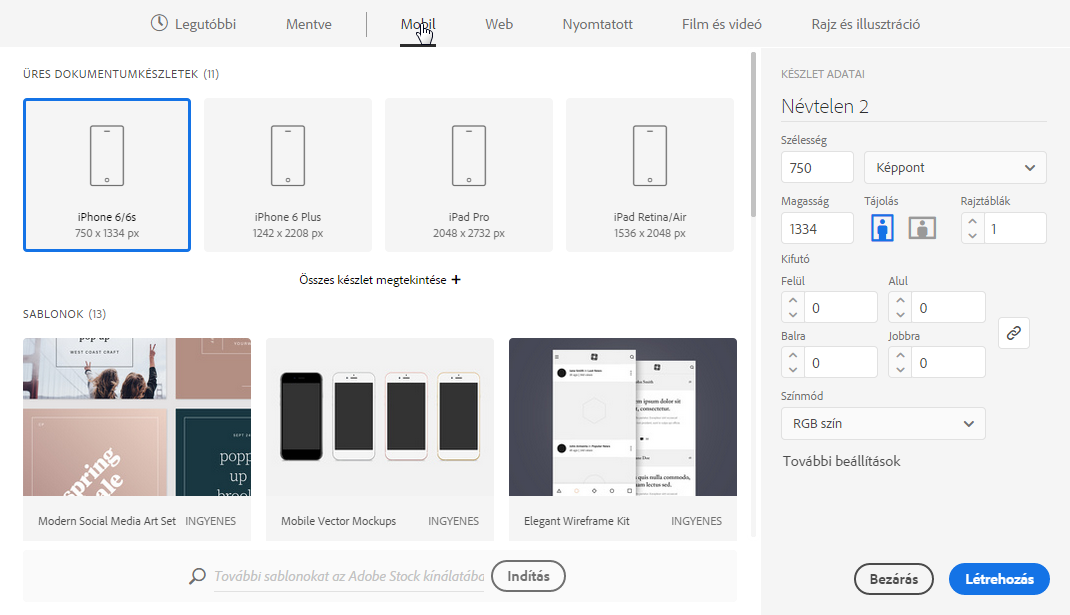
Task: Decrease the Balra bleed value
Action: 793,369
